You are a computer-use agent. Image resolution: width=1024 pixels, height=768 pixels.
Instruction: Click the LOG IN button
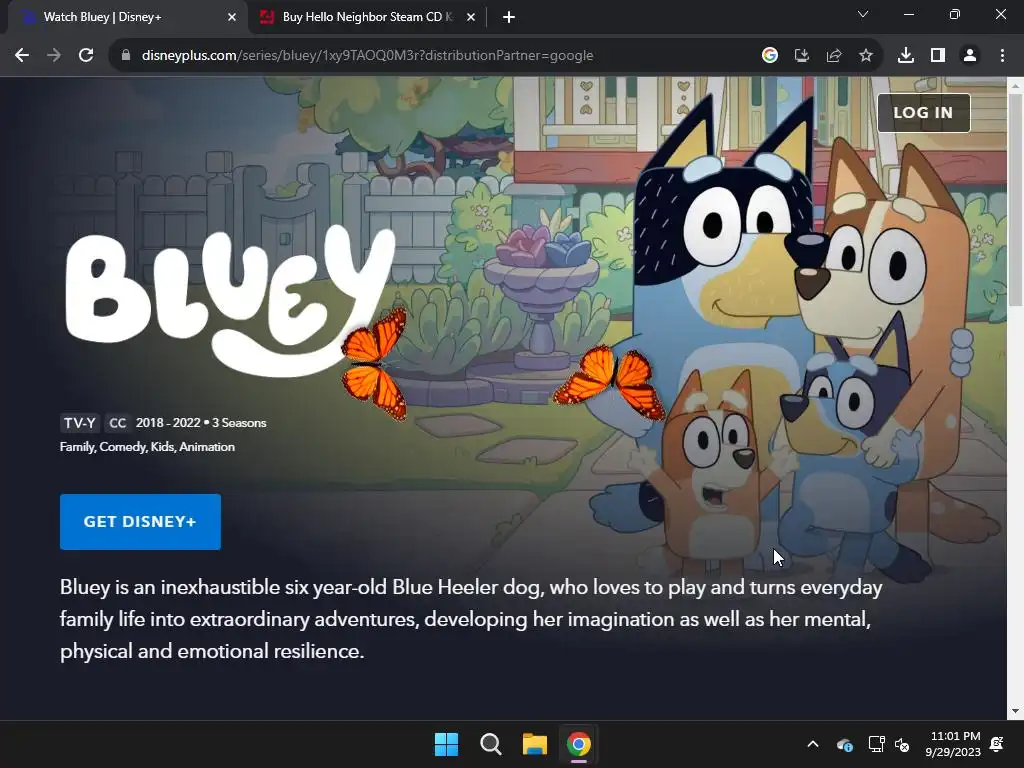tap(923, 112)
